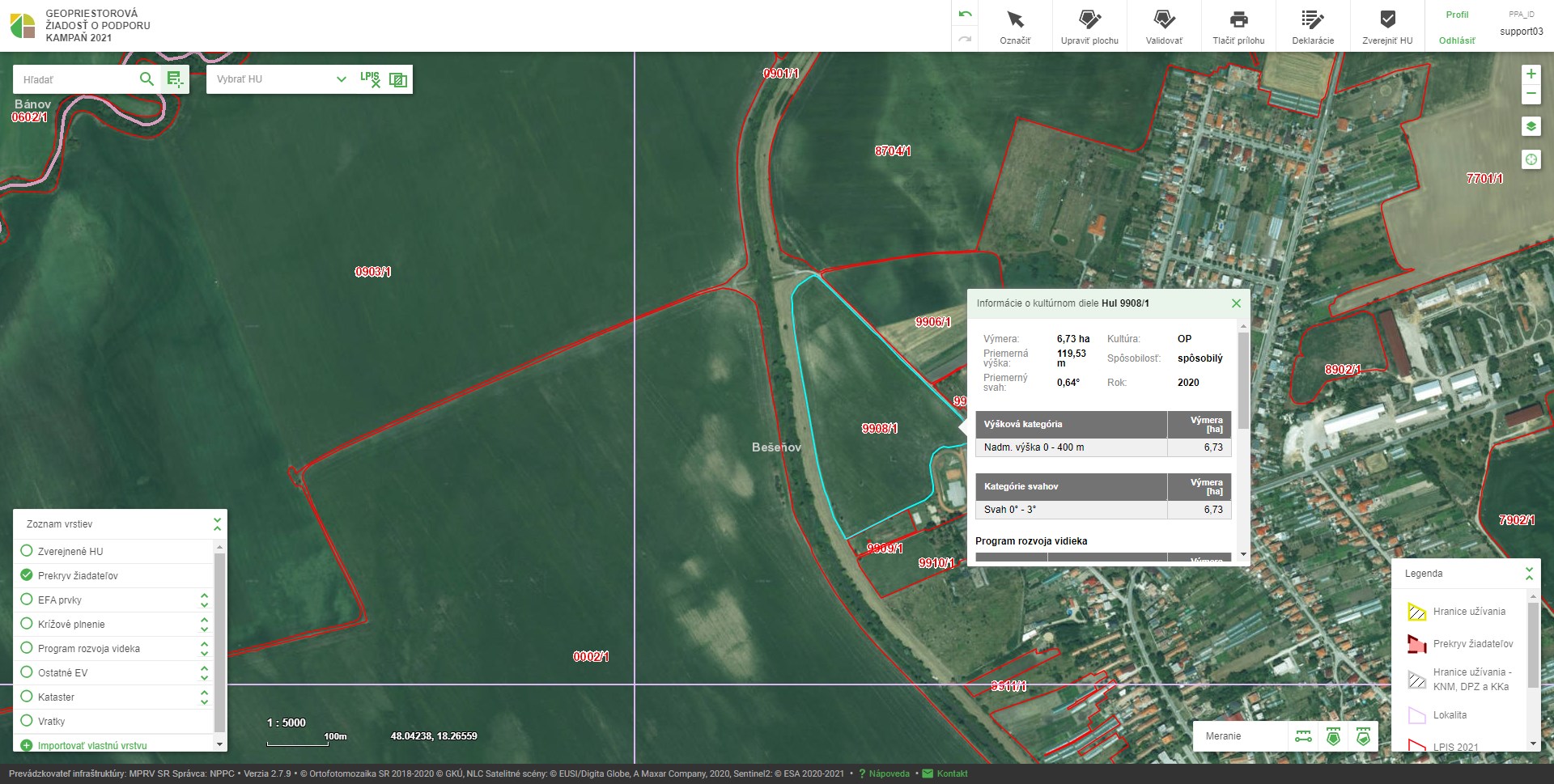Click parcel label 8704/1 on map
This screenshot has width=1554, height=784.
tap(893, 151)
